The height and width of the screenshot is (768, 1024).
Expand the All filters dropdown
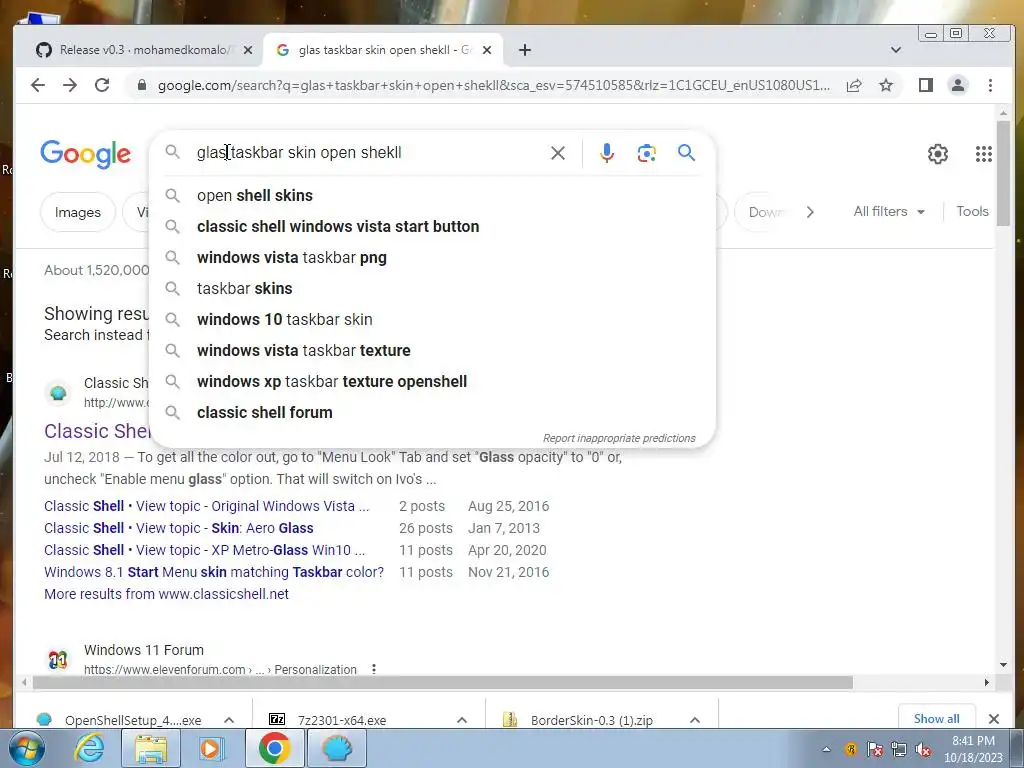[x=889, y=212]
